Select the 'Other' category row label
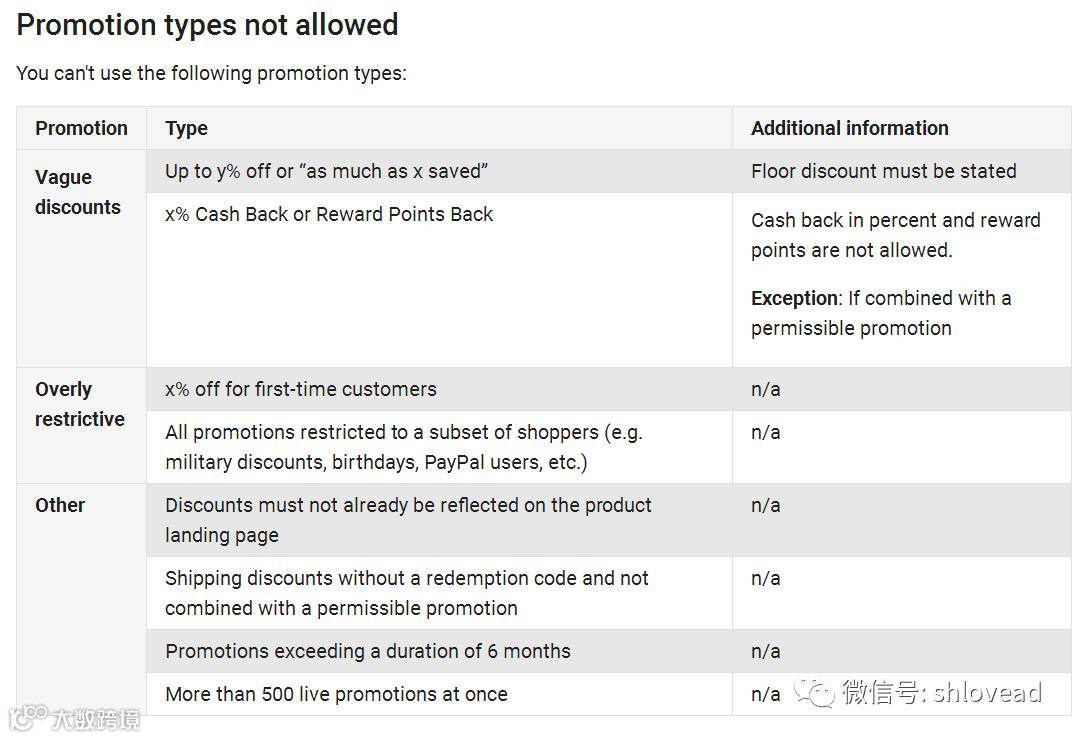The image size is (1077, 739). [60, 505]
